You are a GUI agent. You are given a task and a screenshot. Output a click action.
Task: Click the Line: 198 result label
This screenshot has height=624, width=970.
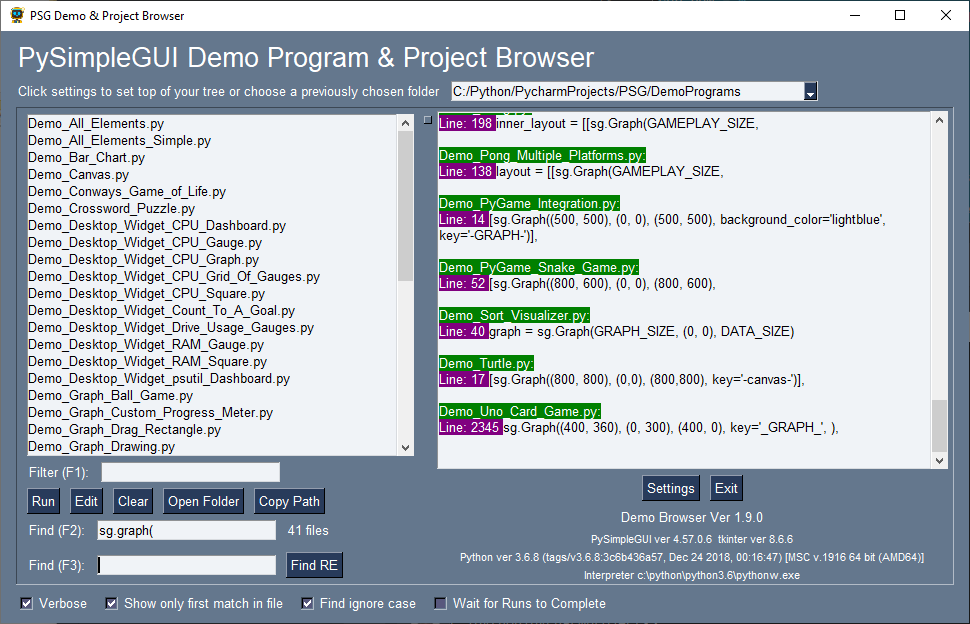[467, 123]
